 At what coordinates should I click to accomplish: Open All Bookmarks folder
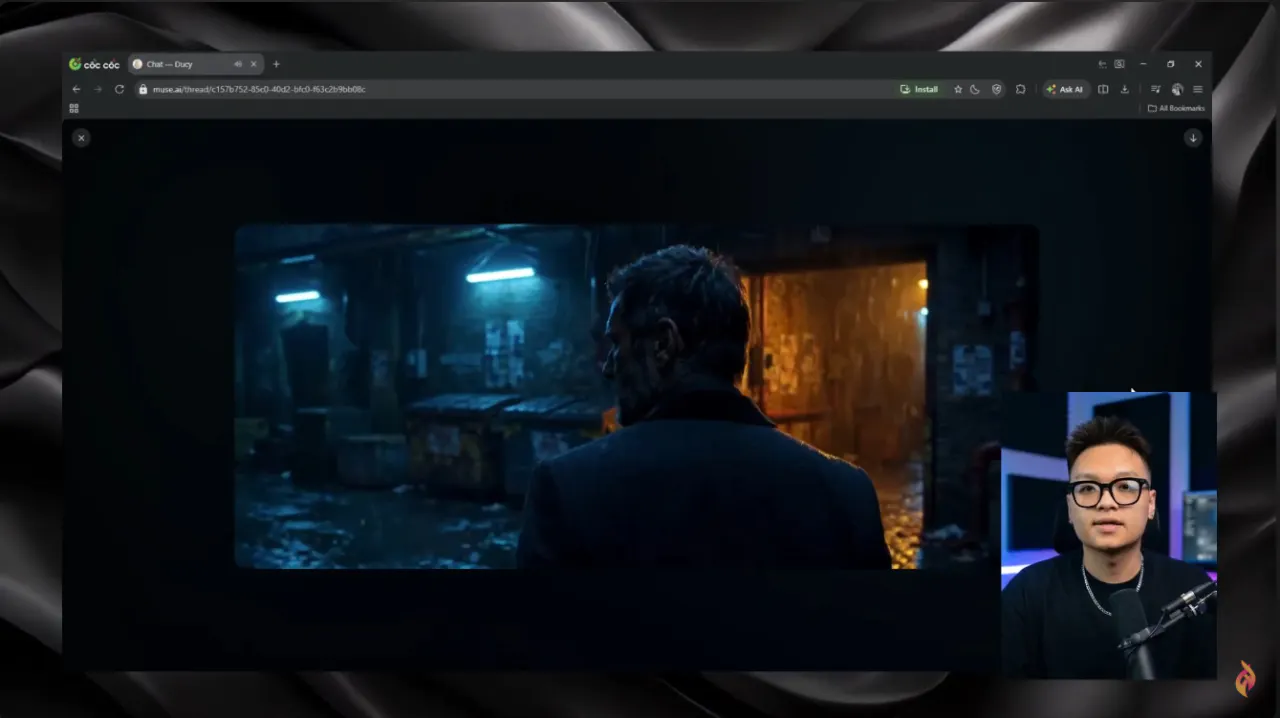tap(1176, 108)
